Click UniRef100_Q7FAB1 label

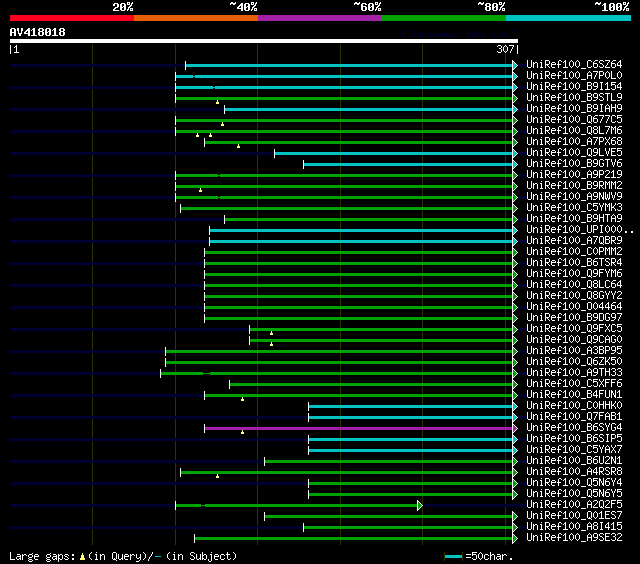tap(574, 417)
